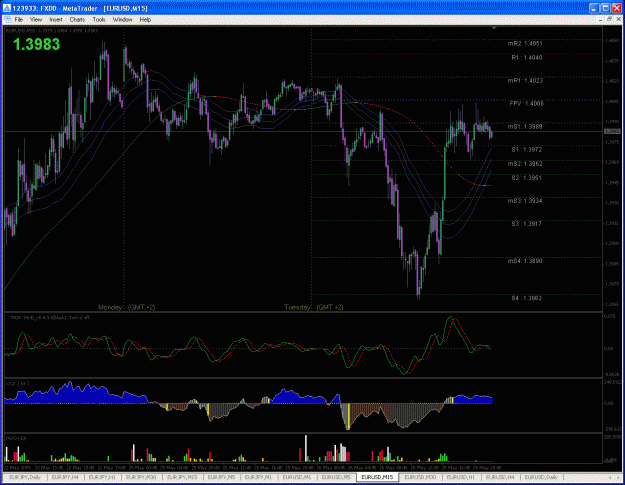Click the TRIX indicator label in the first subwindow

(x=50, y=318)
